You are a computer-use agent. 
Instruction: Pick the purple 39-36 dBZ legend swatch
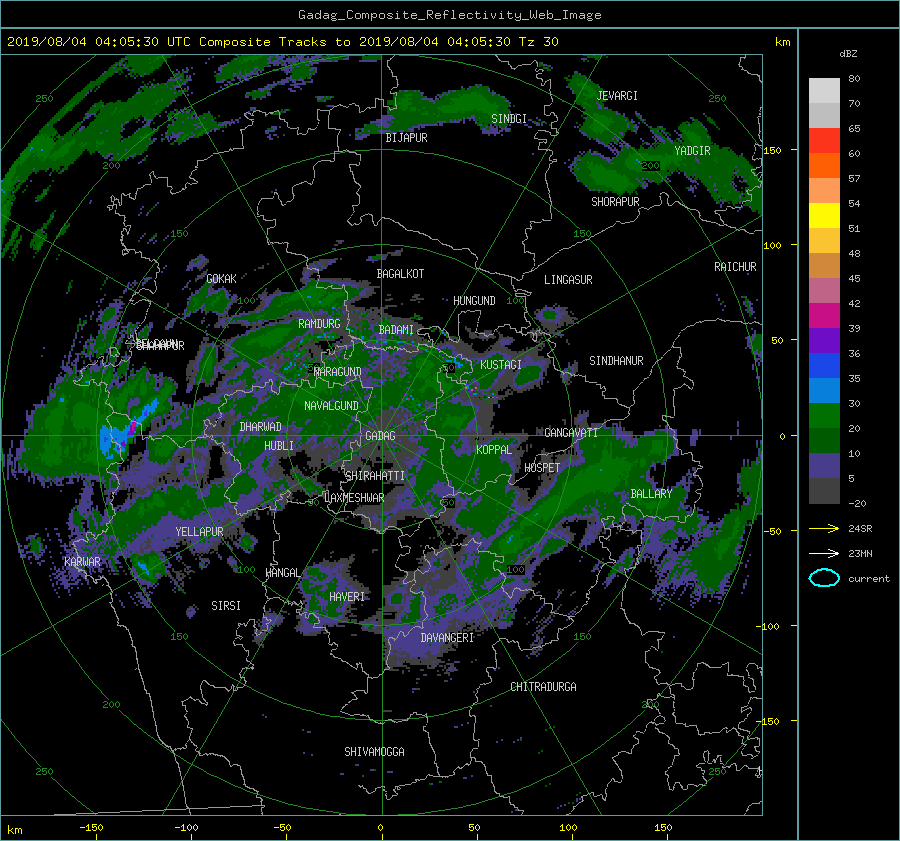pos(824,341)
